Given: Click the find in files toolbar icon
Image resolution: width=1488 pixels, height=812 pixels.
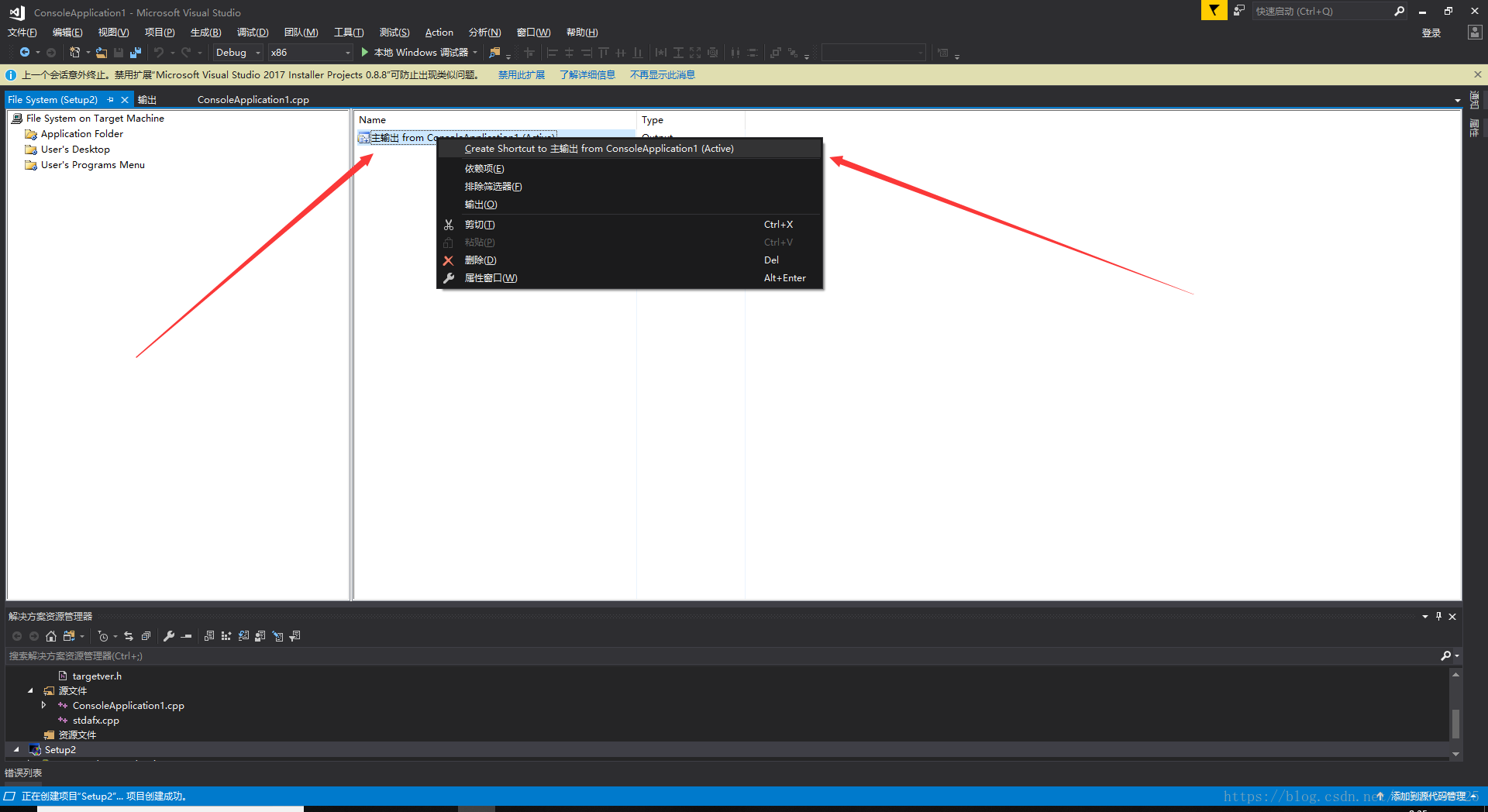Looking at the screenshot, I should pyautogui.click(x=494, y=53).
